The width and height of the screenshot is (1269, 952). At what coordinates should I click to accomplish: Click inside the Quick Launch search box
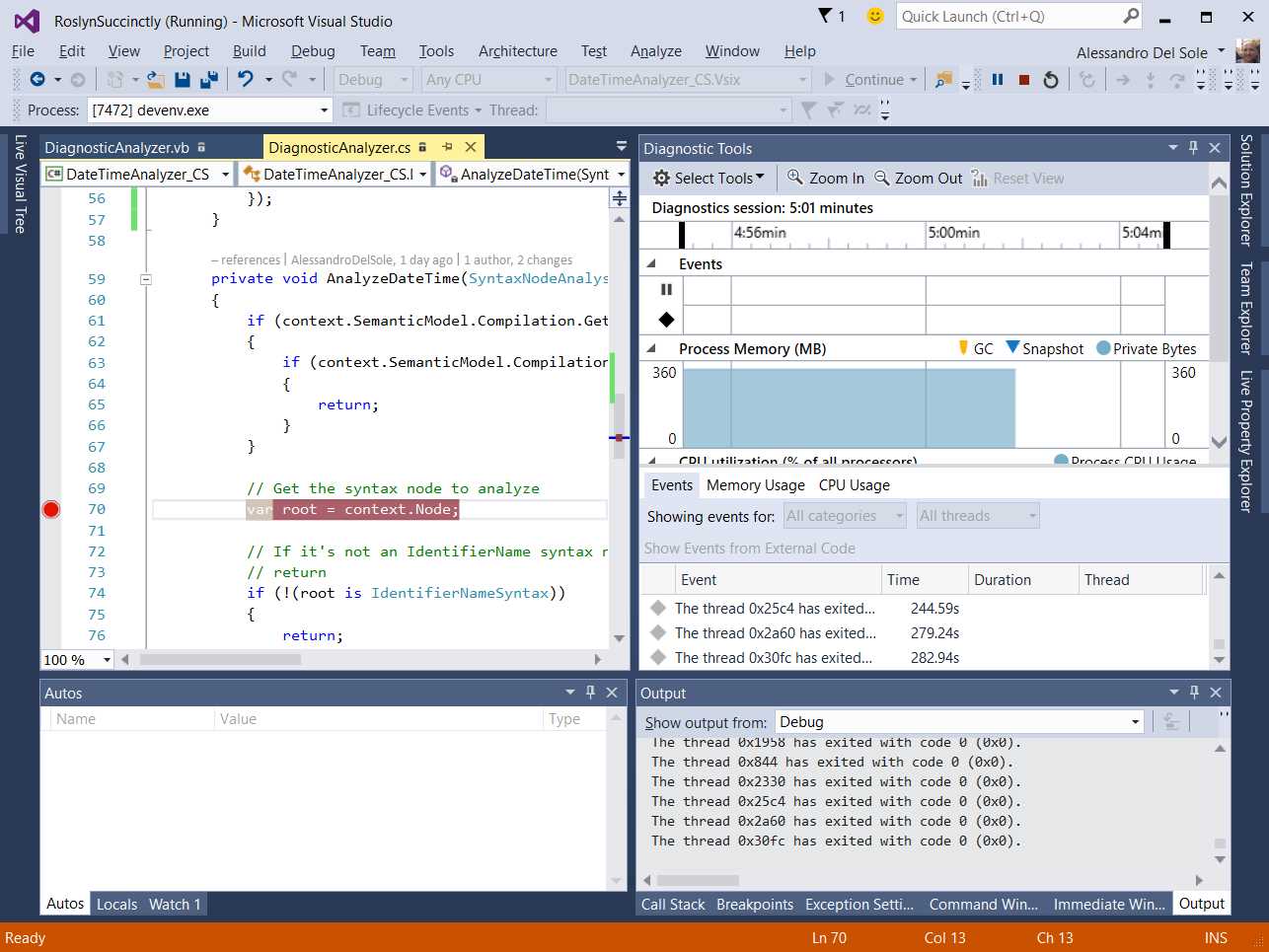[x=1007, y=17]
